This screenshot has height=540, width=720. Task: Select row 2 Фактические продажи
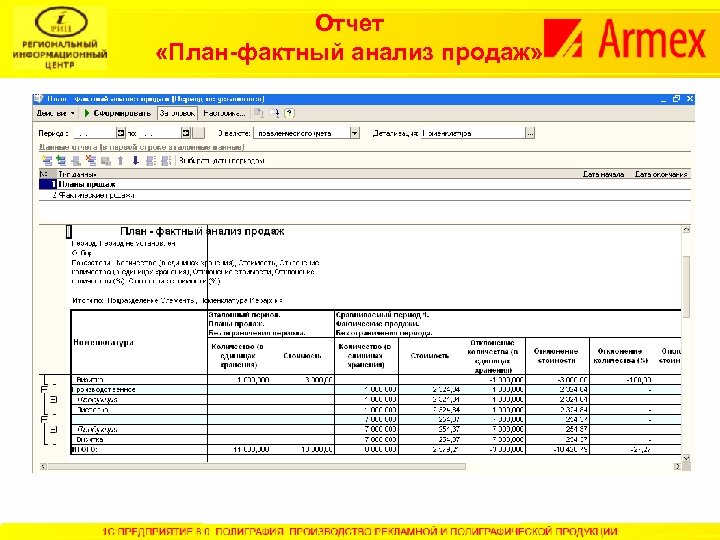click(x=365, y=195)
